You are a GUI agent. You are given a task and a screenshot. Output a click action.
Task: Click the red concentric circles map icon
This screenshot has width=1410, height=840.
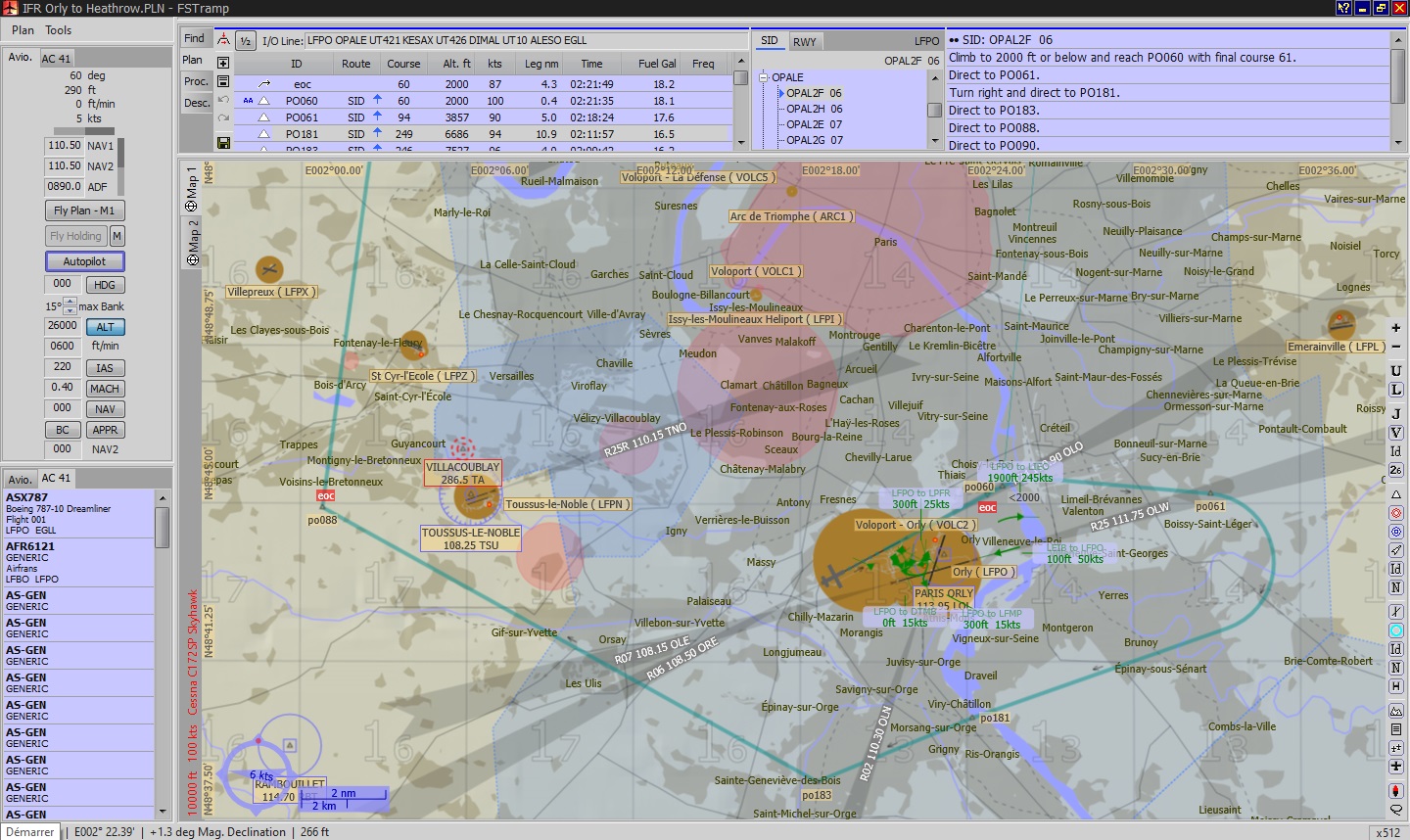click(x=1396, y=513)
